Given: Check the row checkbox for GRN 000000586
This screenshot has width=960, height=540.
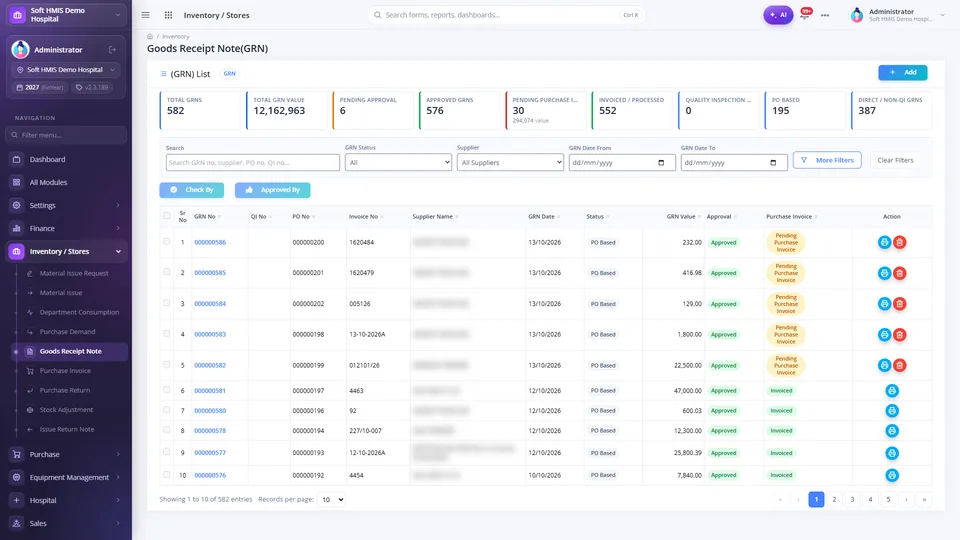Looking at the screenshot, I should click(x=167, y=242).
